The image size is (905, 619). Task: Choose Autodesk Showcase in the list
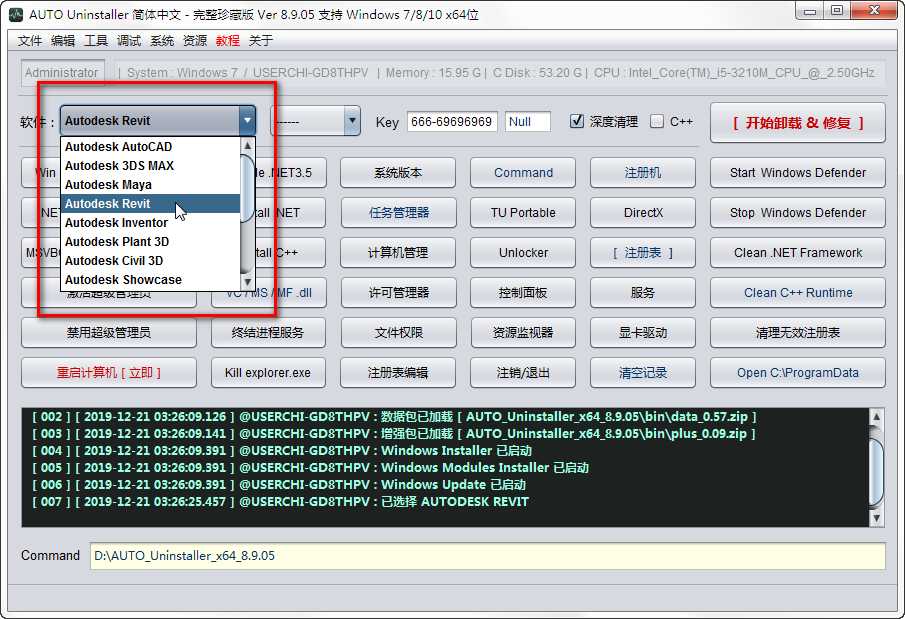tap(150, 280)
